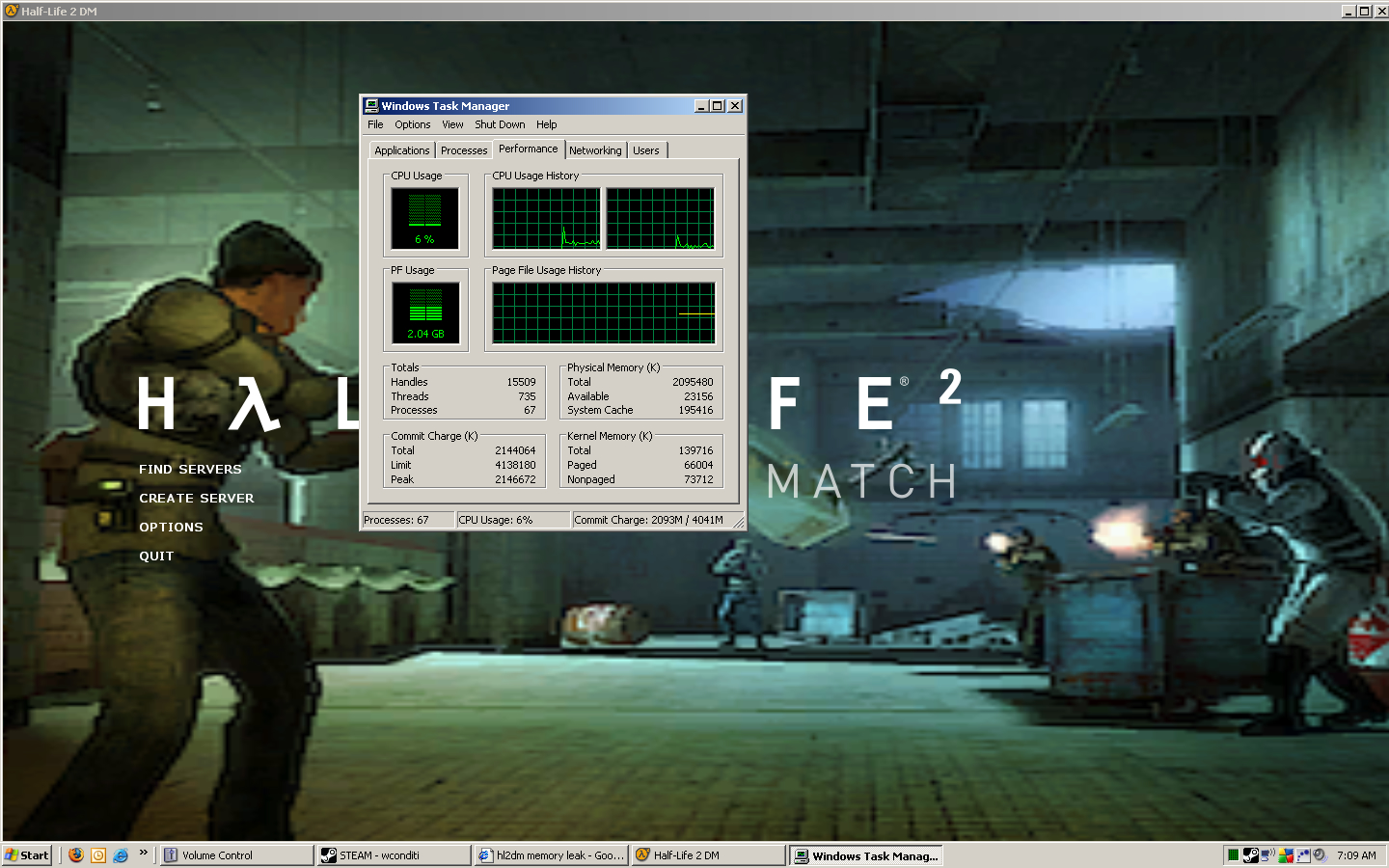This screenshot has width=1389, height=868.
Task: Expand the Quick Launch overflow chevron
Action: click(143, 853)
